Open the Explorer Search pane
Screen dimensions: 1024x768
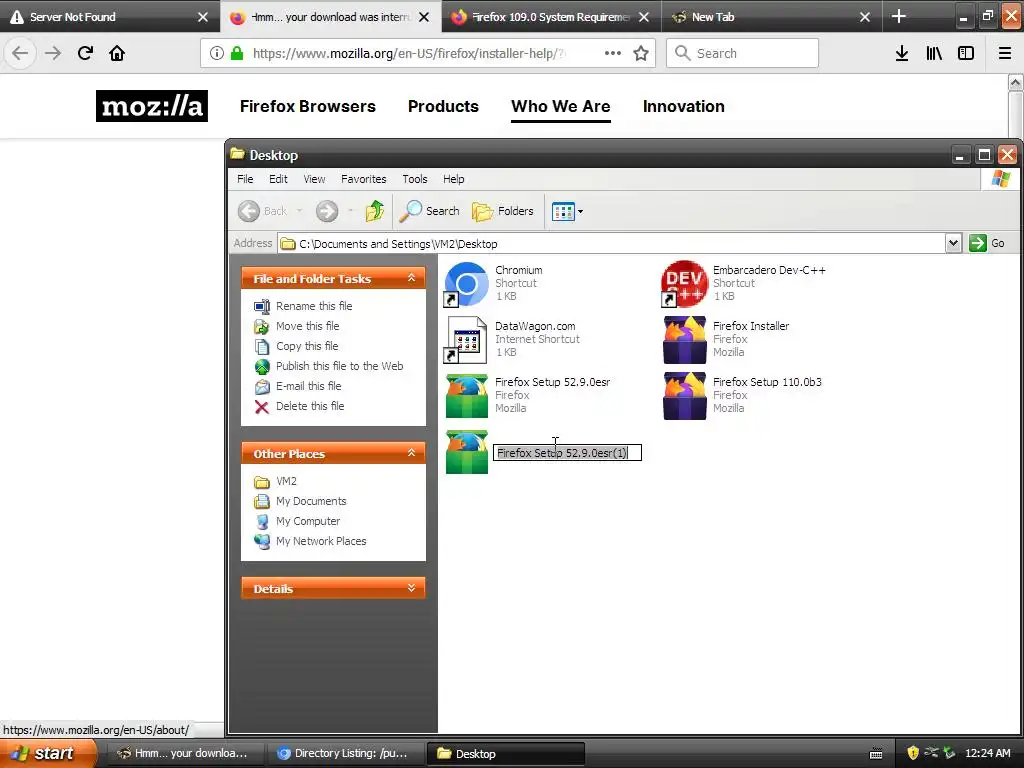[x=429, y=211]
